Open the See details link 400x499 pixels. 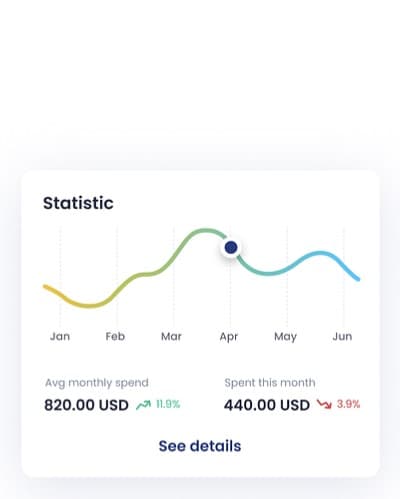(200, 446)
